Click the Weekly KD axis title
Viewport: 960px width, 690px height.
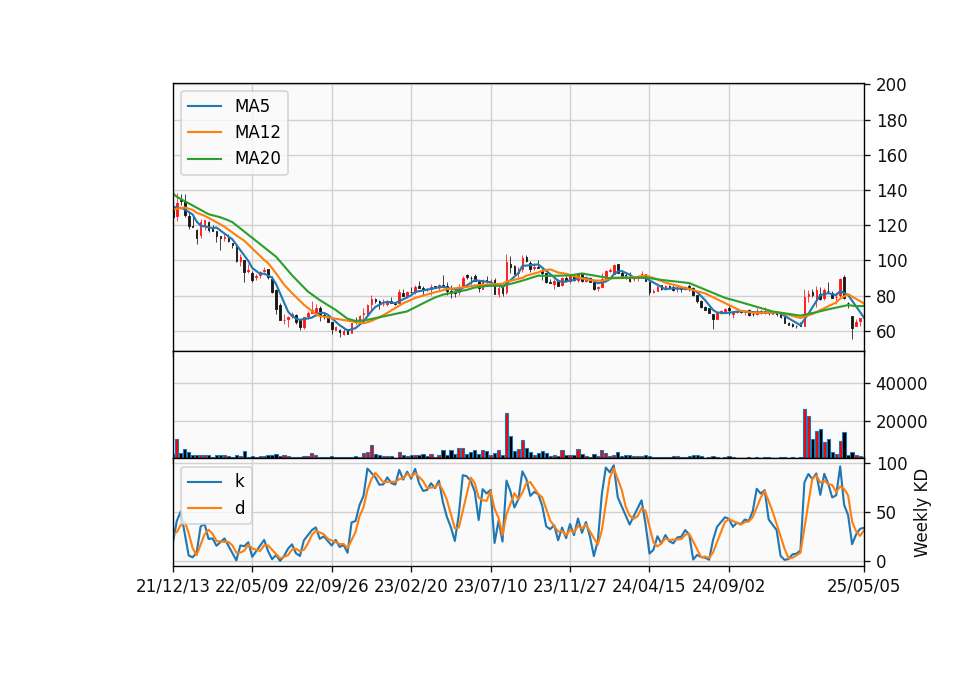point(921,513)
